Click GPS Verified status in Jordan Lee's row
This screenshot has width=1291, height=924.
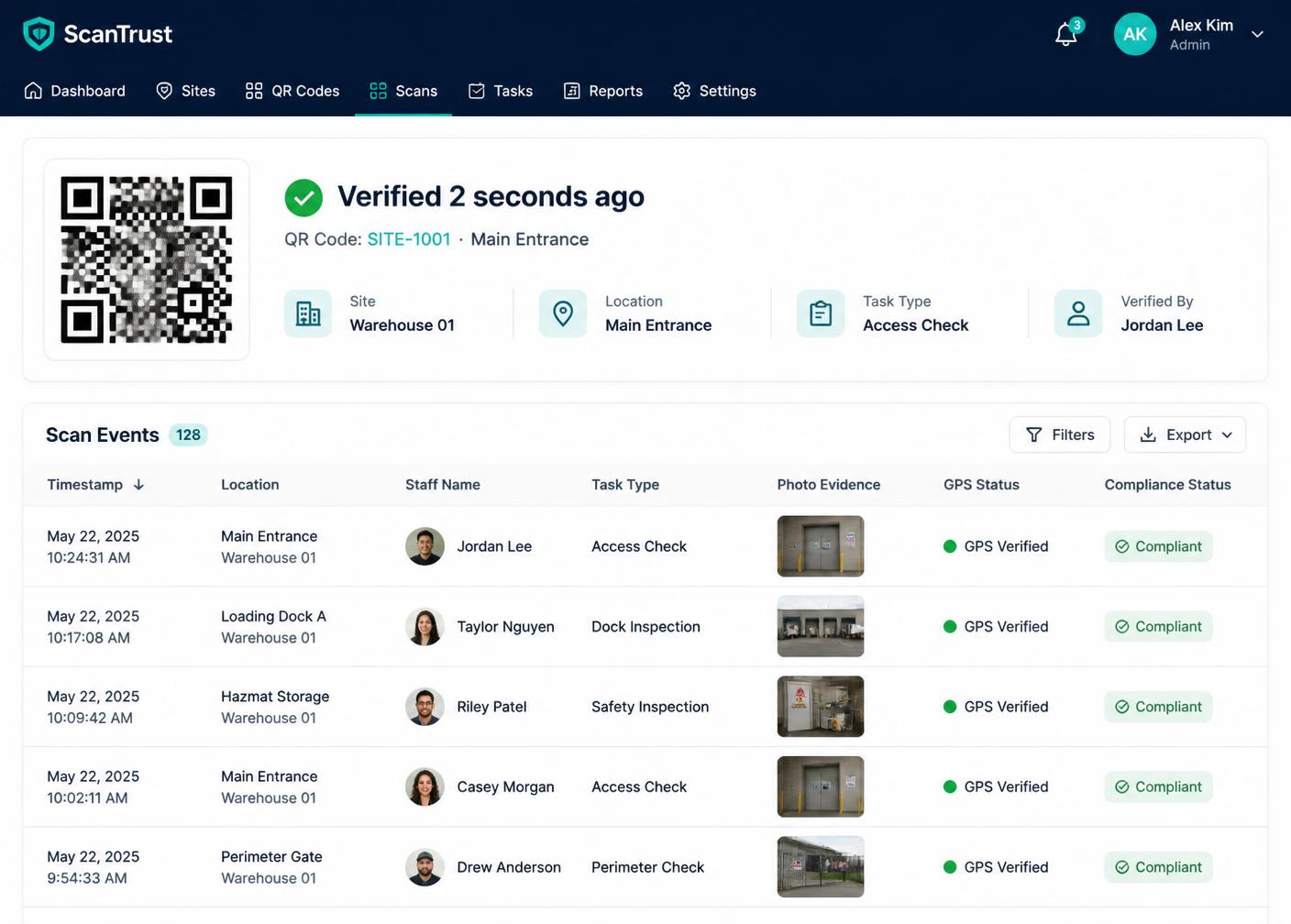coord(996,546)
